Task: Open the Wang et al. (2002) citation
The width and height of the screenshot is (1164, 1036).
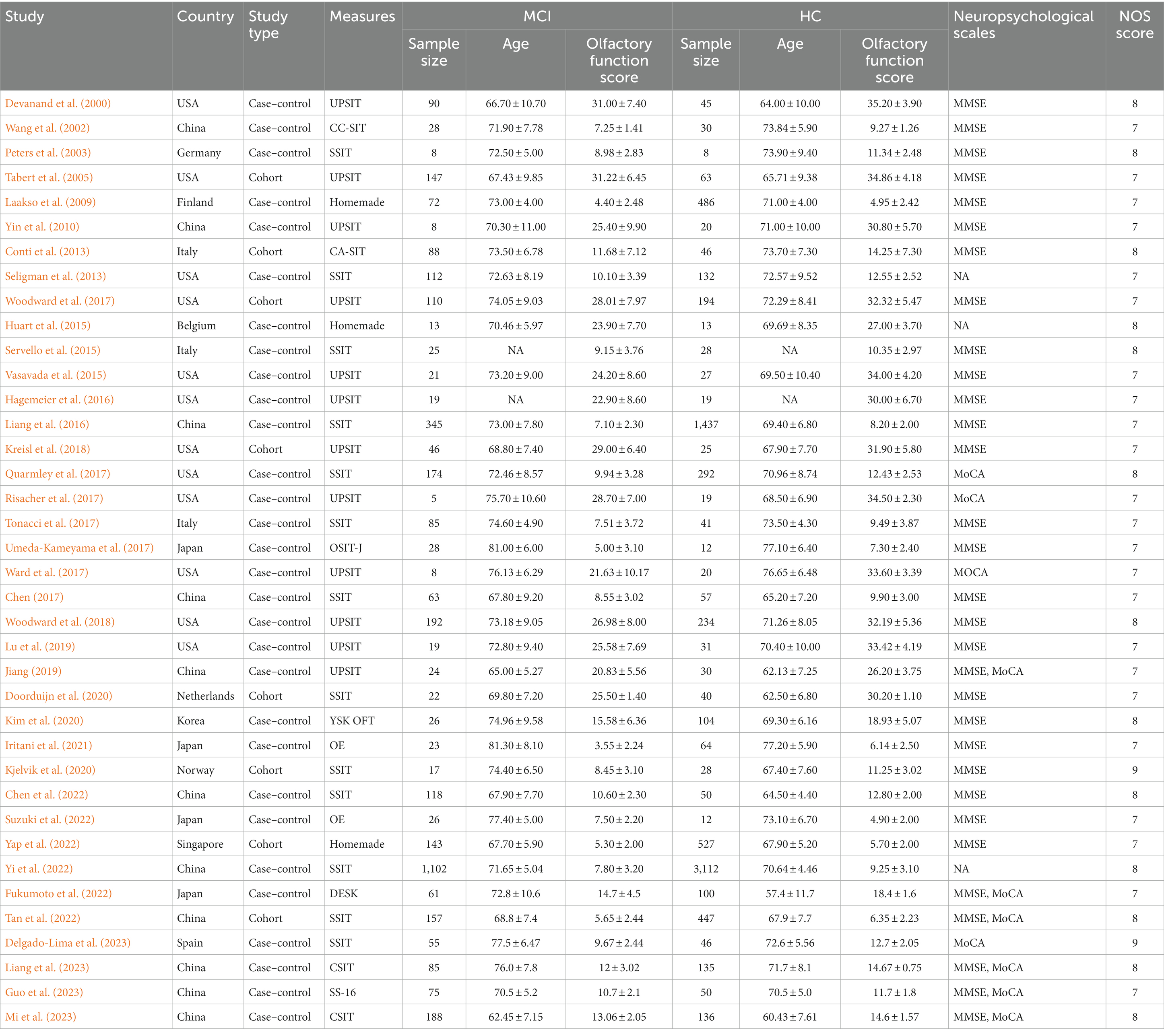Action: (47, 128)
